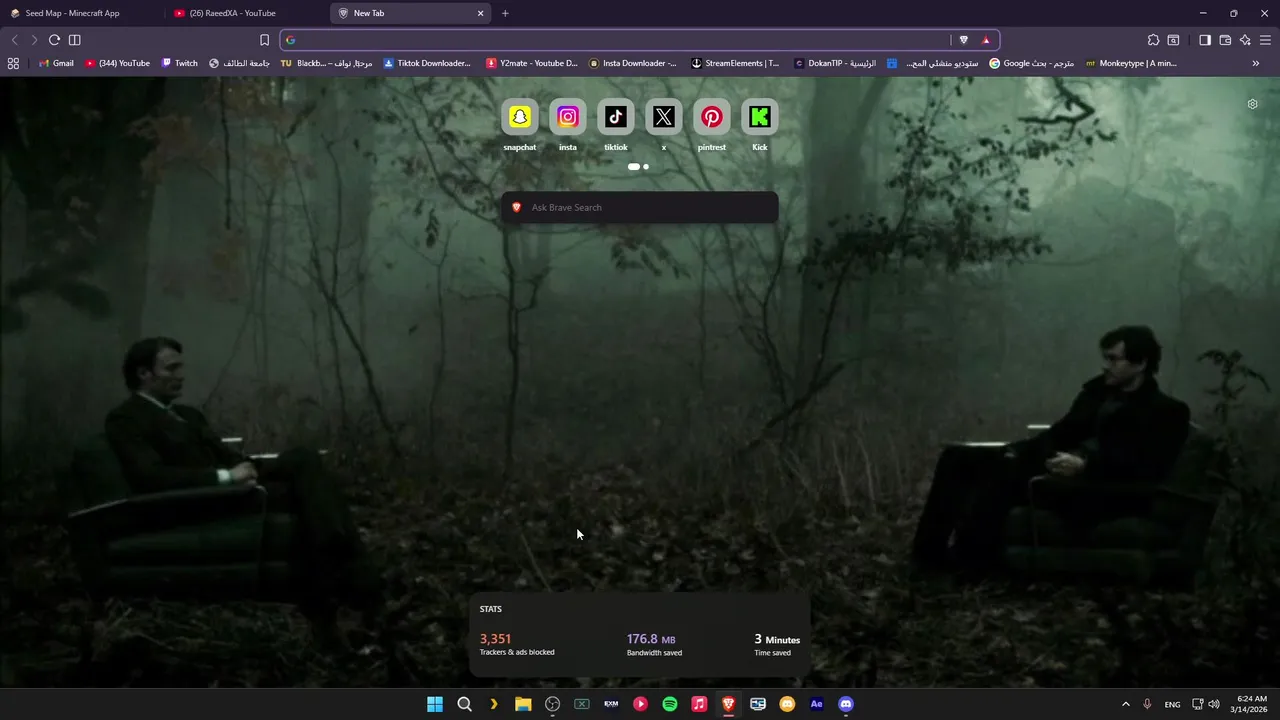Reload the current page
The image size is (1280, 720).
(54, 40)
